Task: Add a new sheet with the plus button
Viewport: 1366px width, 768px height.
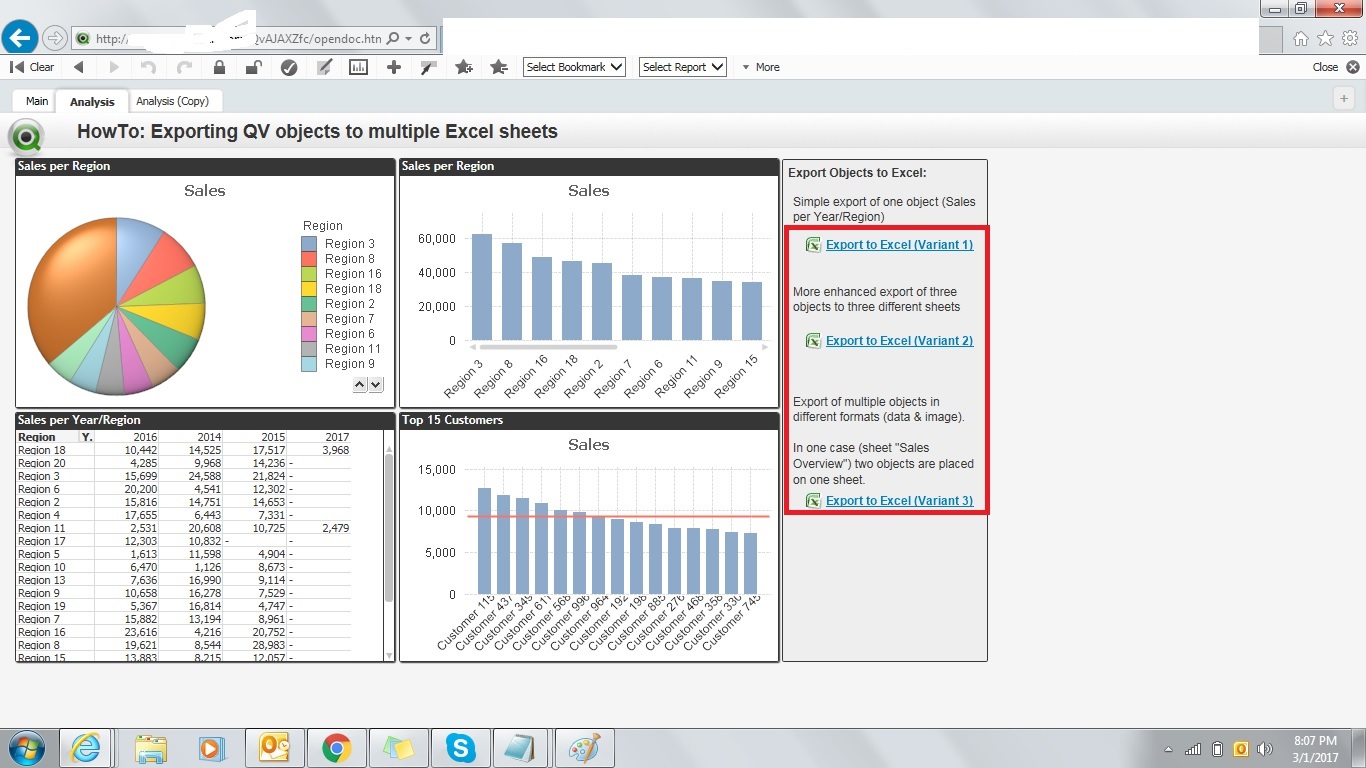Action: click(1344, 98)
